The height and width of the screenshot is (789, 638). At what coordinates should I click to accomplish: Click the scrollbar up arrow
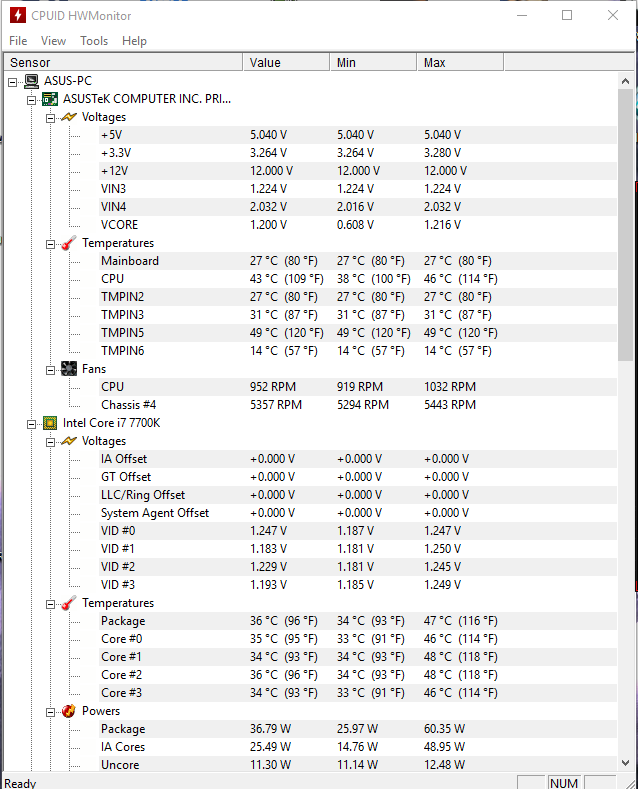(625, 81)
